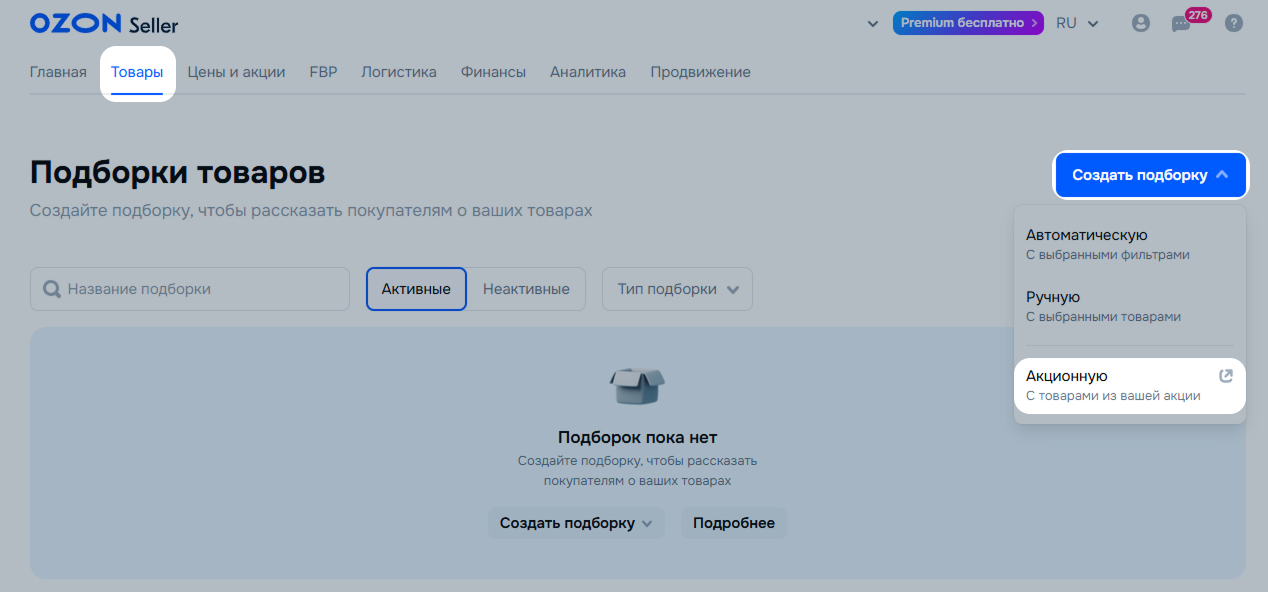The image size is (1268, 592).
Task: Open the Финансы tab
Action: point(493,72)
